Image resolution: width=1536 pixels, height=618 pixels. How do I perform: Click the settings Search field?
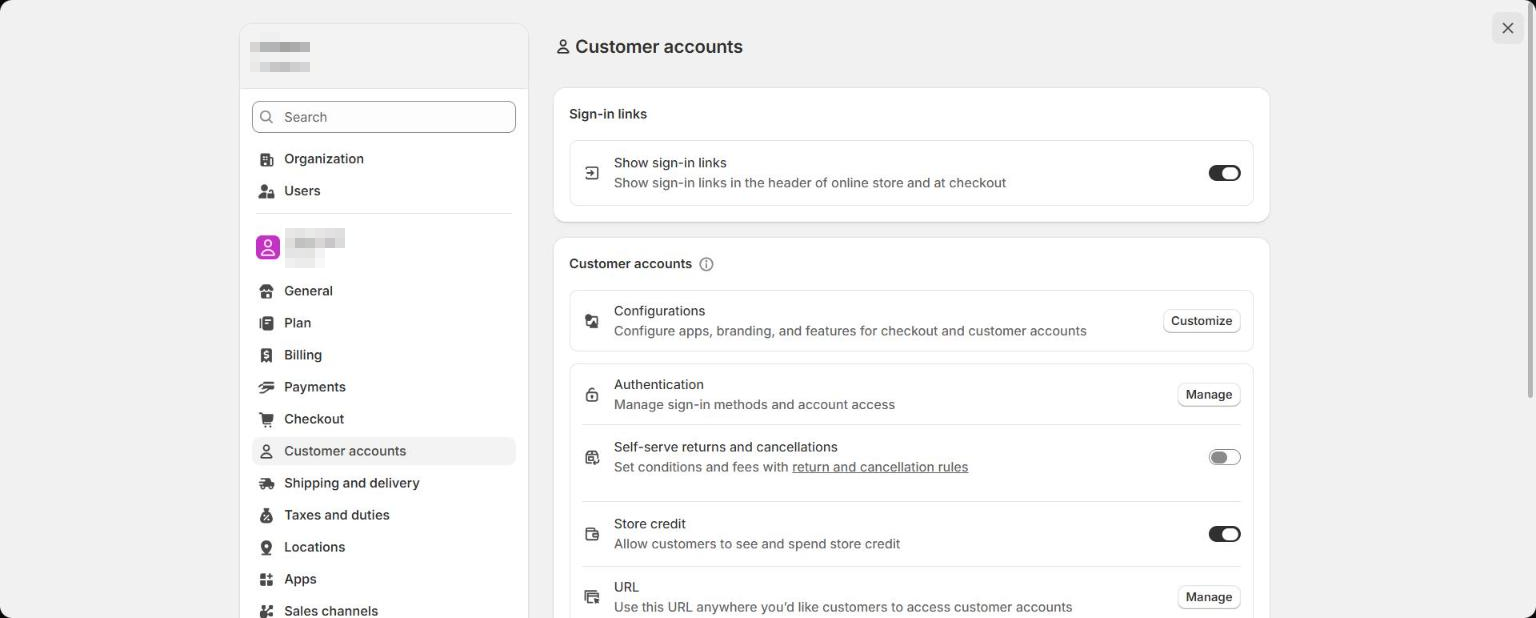click(x=384, y=117)
